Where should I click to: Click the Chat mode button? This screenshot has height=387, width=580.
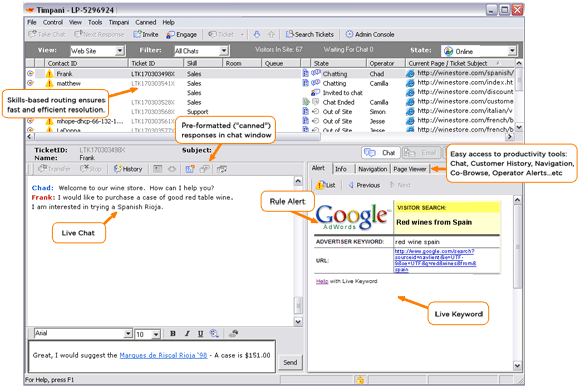(381, 153)
